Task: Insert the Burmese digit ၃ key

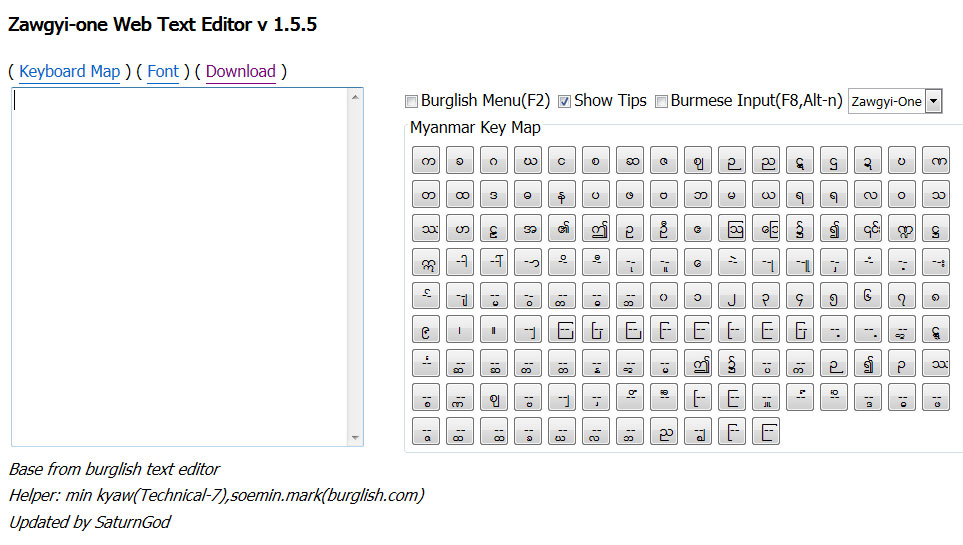Action: click(x=766, y=297)
